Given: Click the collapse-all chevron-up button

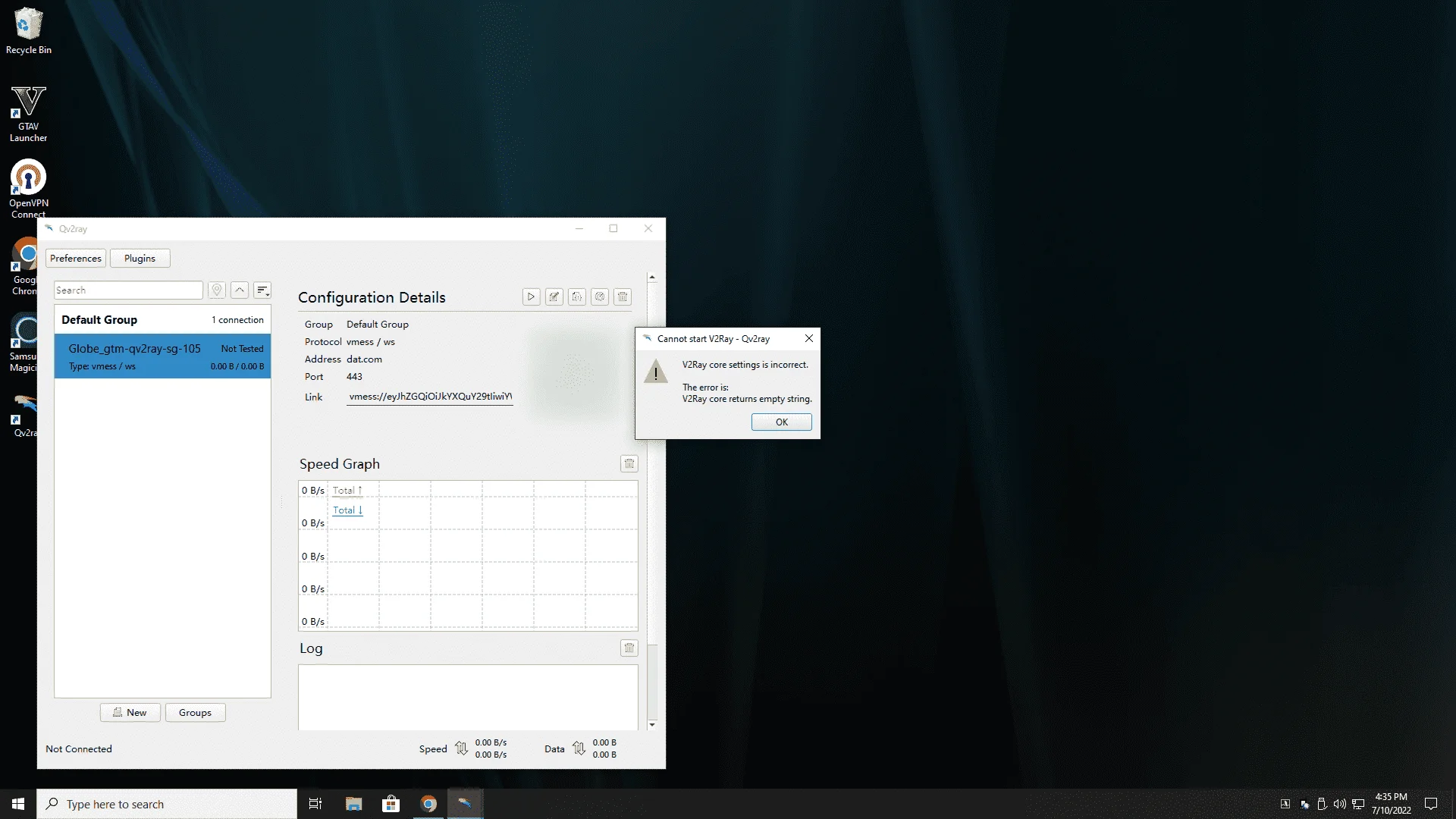Looking at the screenshot, I should click(x=240, y=290).
